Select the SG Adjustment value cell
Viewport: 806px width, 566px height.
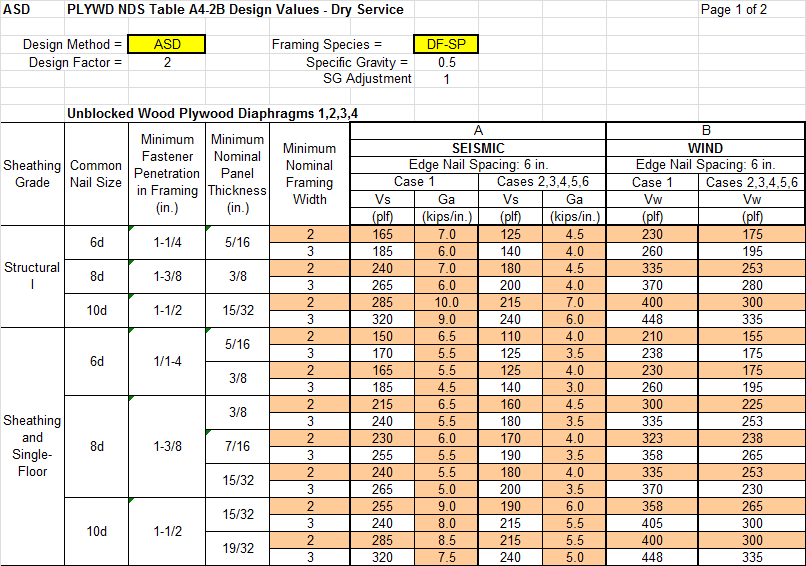click(445, 79)
